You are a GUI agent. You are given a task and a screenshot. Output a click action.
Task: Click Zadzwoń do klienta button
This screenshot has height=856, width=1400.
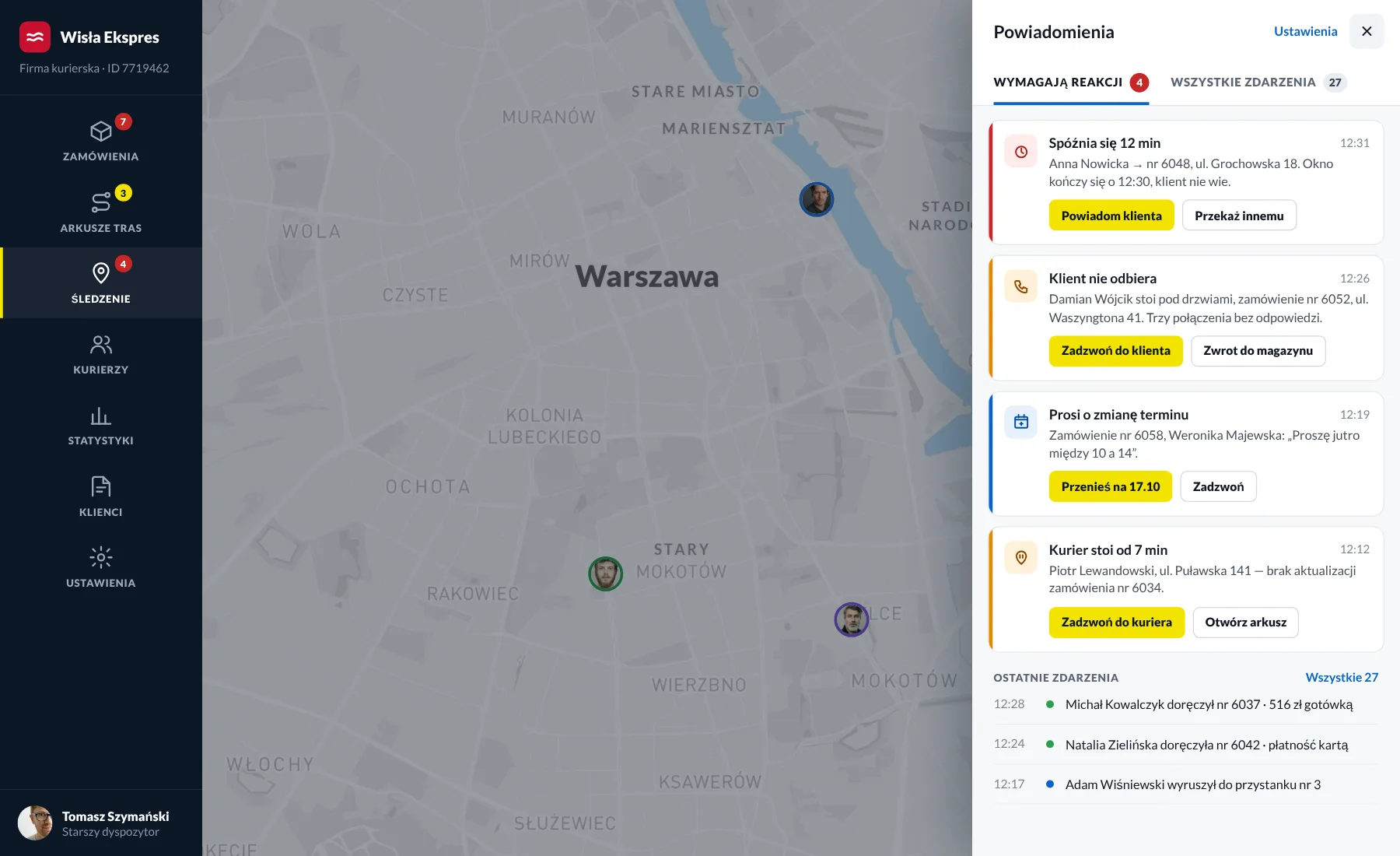(1115, 351)
